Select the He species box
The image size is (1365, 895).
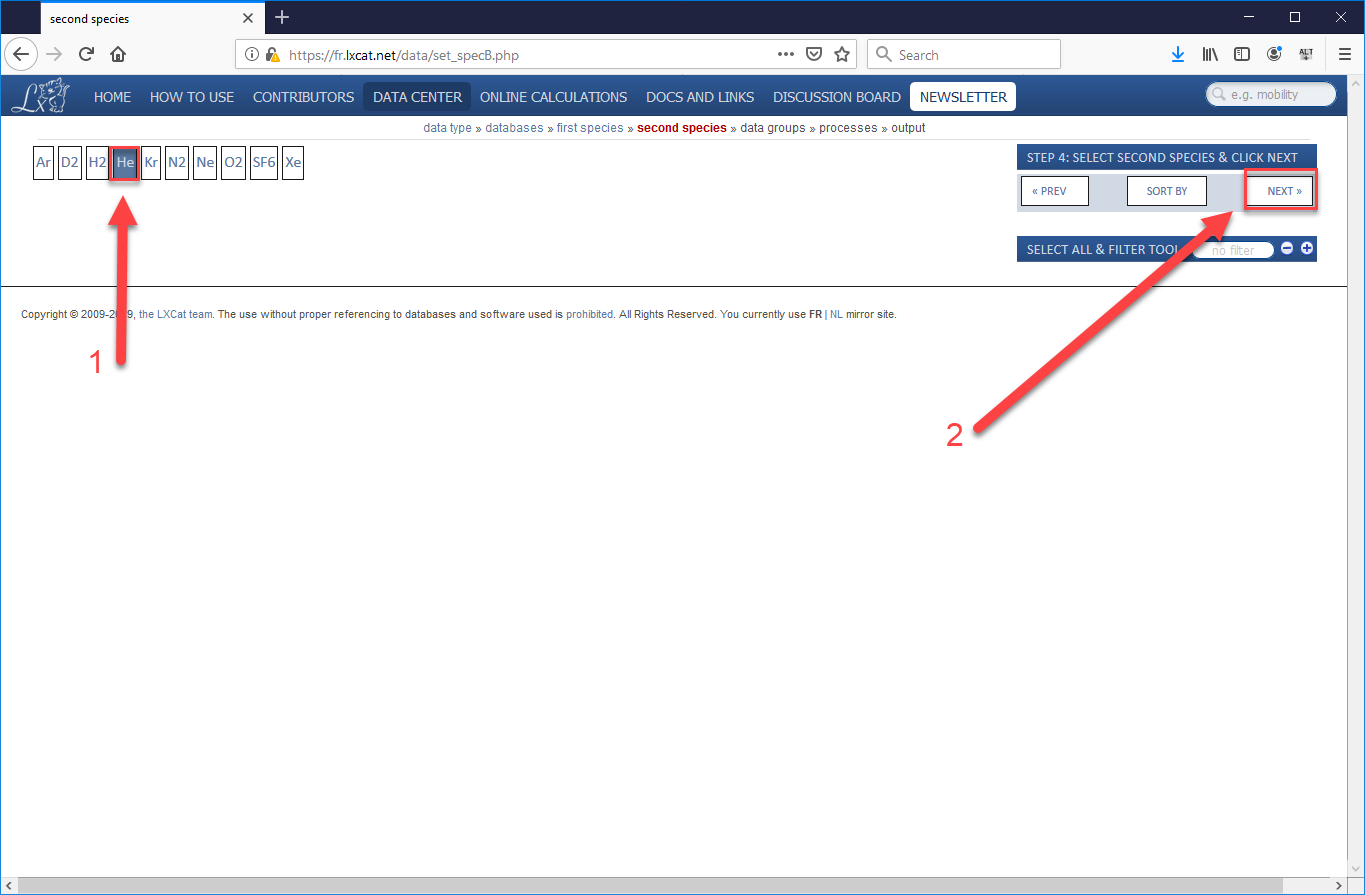tap(125, 162)
